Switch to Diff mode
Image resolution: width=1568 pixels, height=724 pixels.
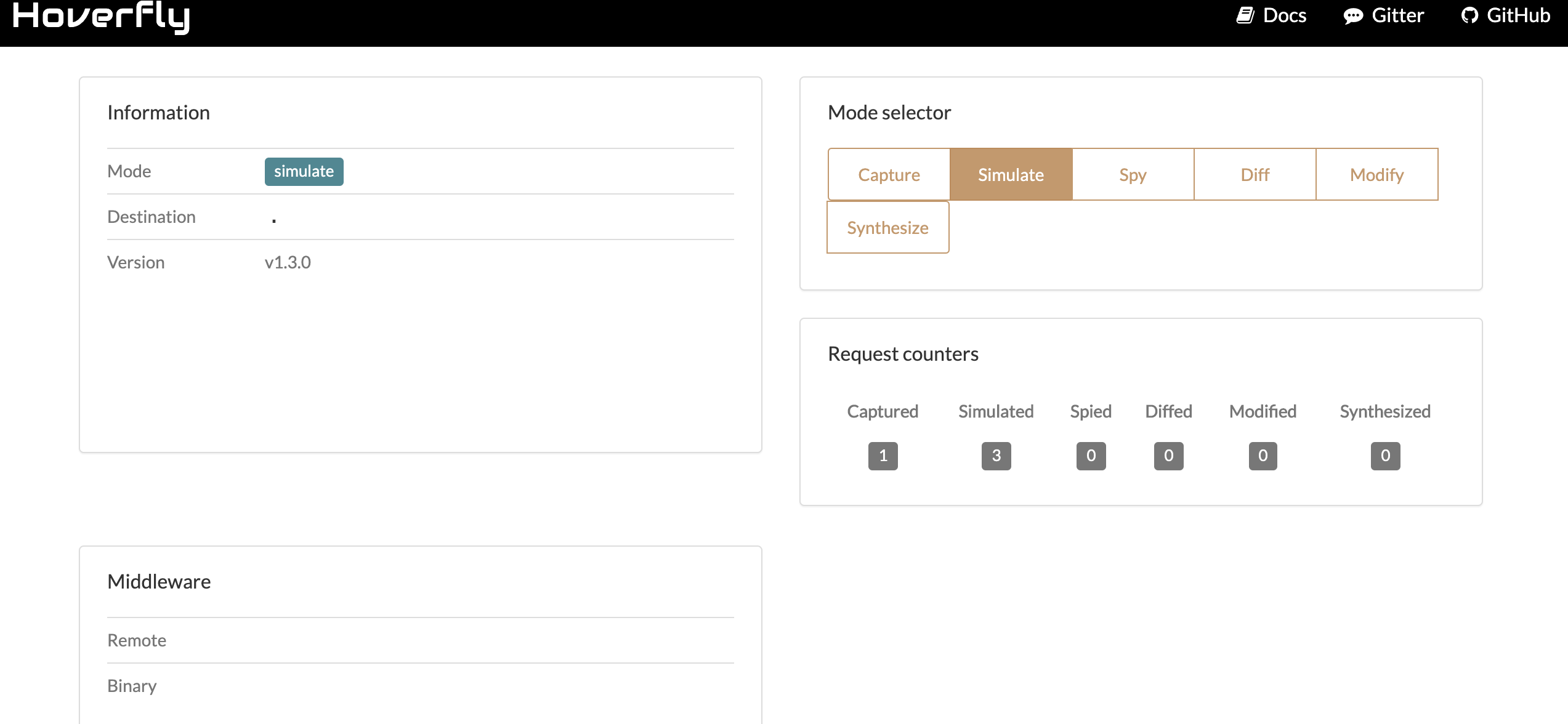tap(1255, 175)
